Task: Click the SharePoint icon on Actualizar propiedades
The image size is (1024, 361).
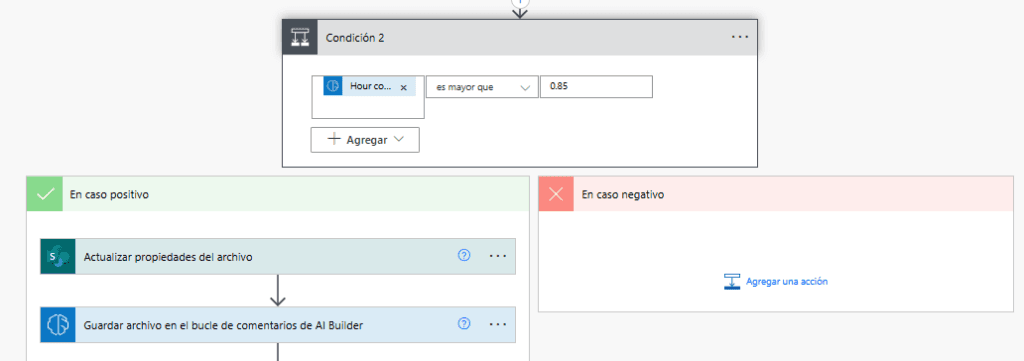Action: coord(57,257)
